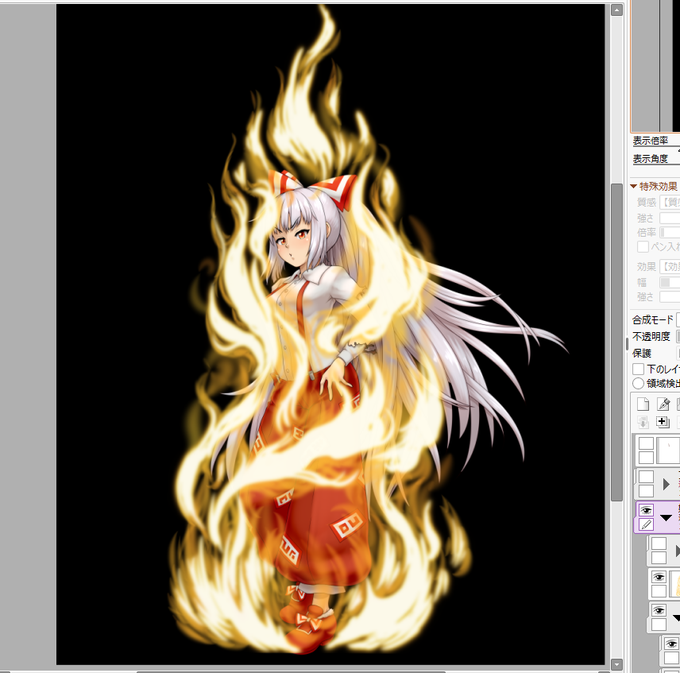
Task: Click the navigator preview panel
Action: coord(655,65)
